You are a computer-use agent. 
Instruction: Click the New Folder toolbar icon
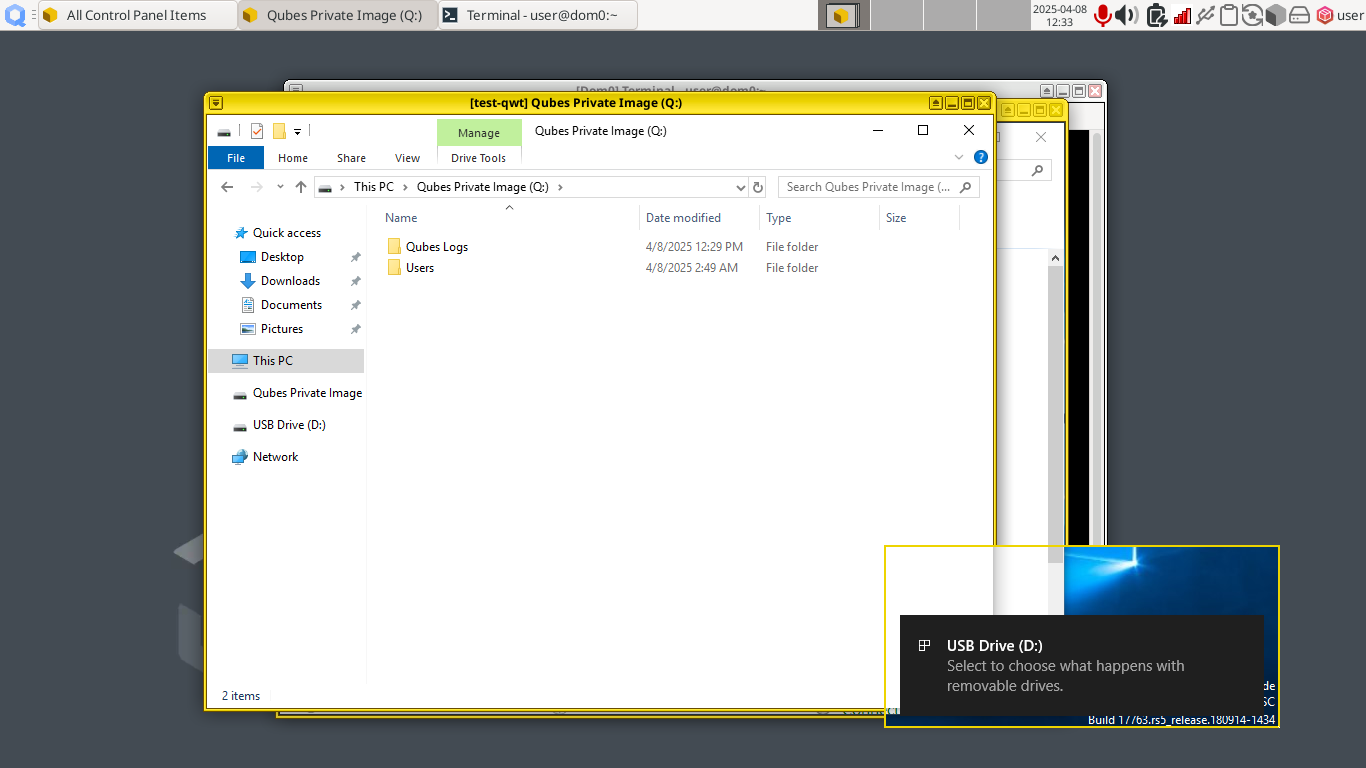tap(279, 131)
